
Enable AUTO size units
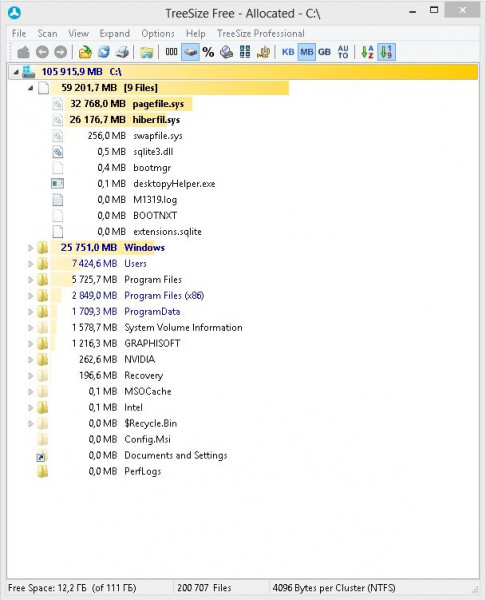(x=343, y=52)
